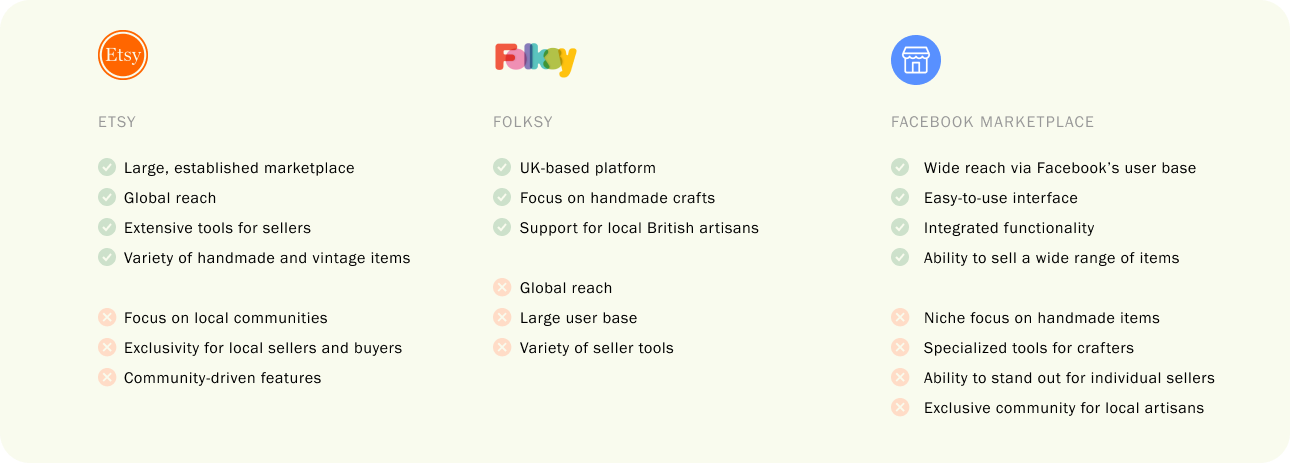Click green check beside 'Easy-to-use interface'
The width and height of the screenshot is (1290, 463).
pyautogui.click(x=900, y=197)
